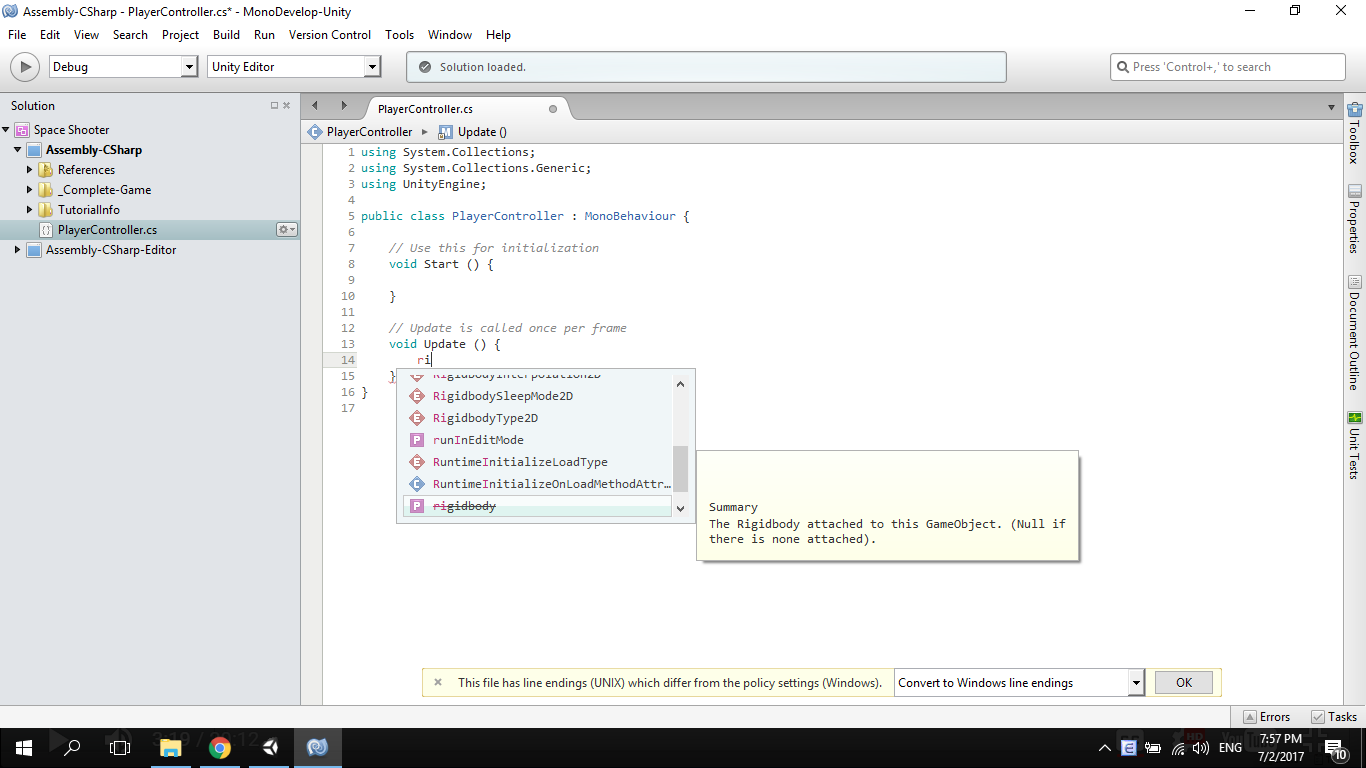The height and width of the screenshot is (768, 1366).
Task: Dismiss the line endings warning bar
Action: (438, 683)
